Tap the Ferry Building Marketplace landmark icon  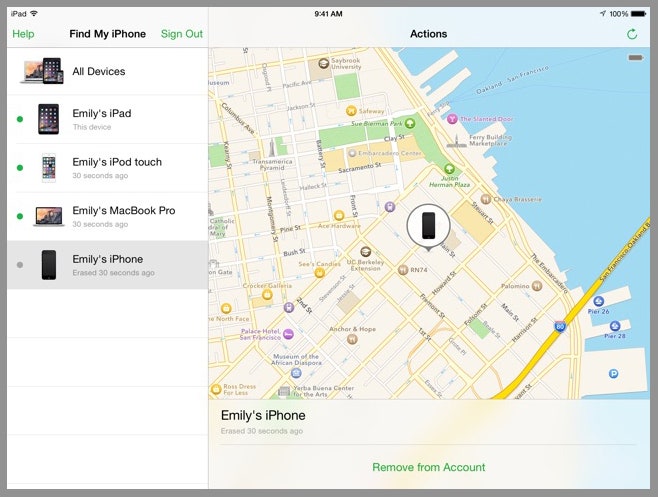pyautogui.click(x=457, y=141)
